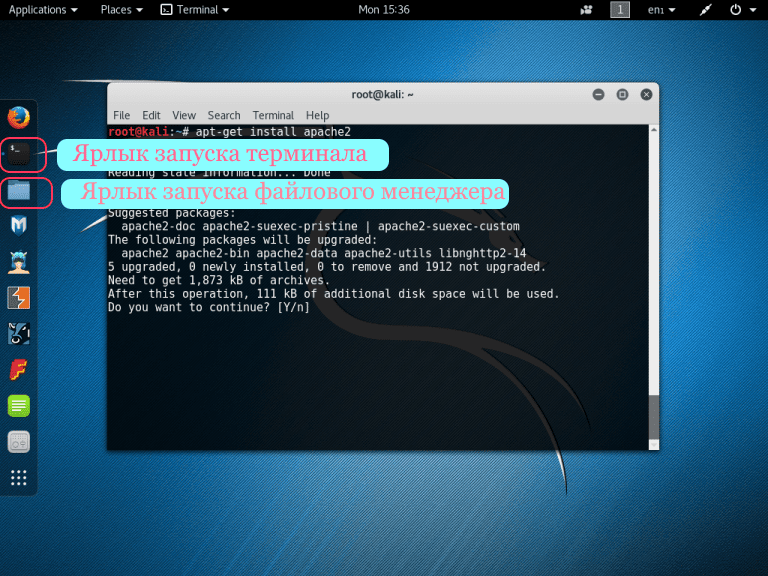The image size is (768, 576).
Task: Launch Burp Suite from the dock
Action: (18, 298)
